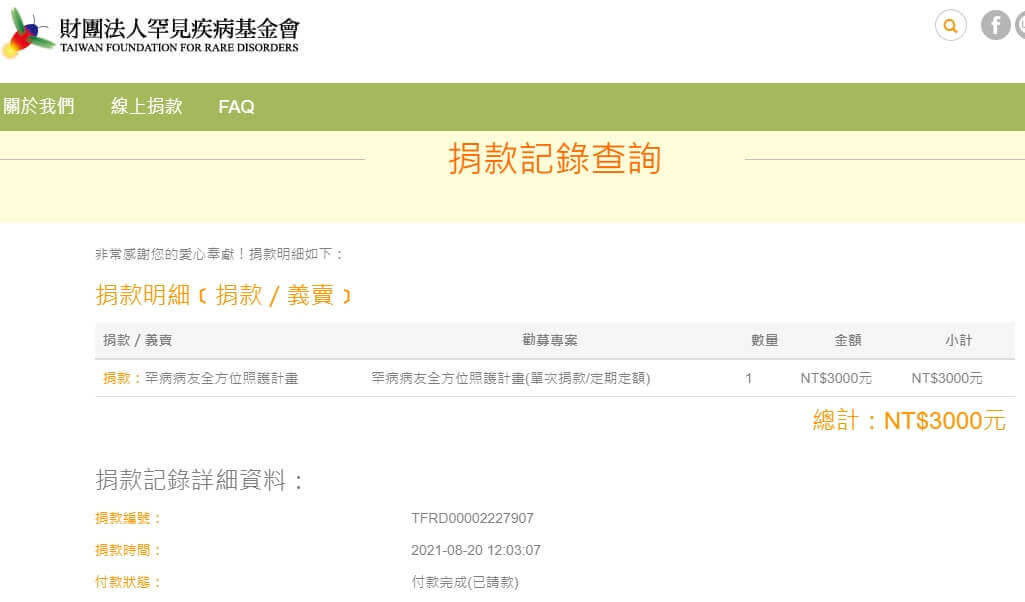The image size is (1025, 602).
Task: Click the 金額 column header
Action: [847, 340]
